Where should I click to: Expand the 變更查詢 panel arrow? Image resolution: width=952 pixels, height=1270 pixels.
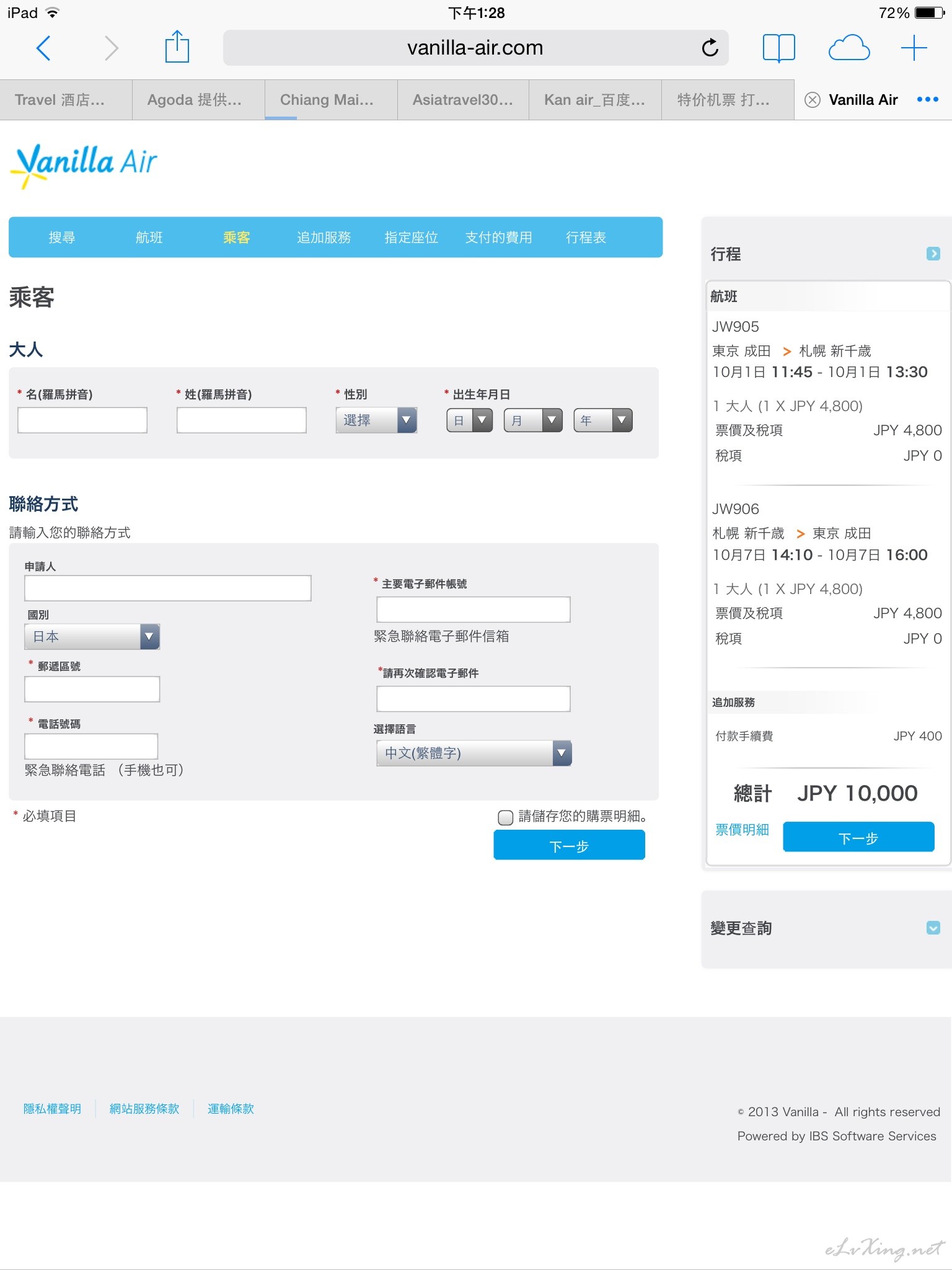(933, 928)
